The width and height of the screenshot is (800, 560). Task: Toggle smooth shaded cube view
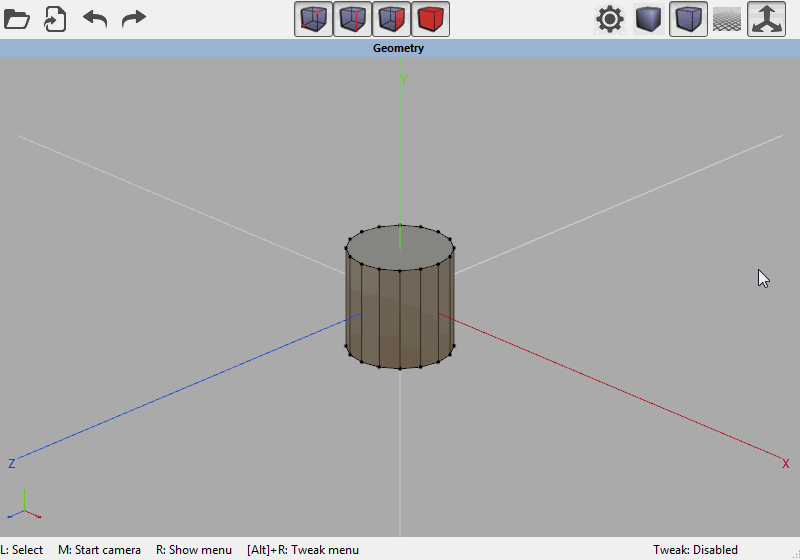[x=648, y=19]
